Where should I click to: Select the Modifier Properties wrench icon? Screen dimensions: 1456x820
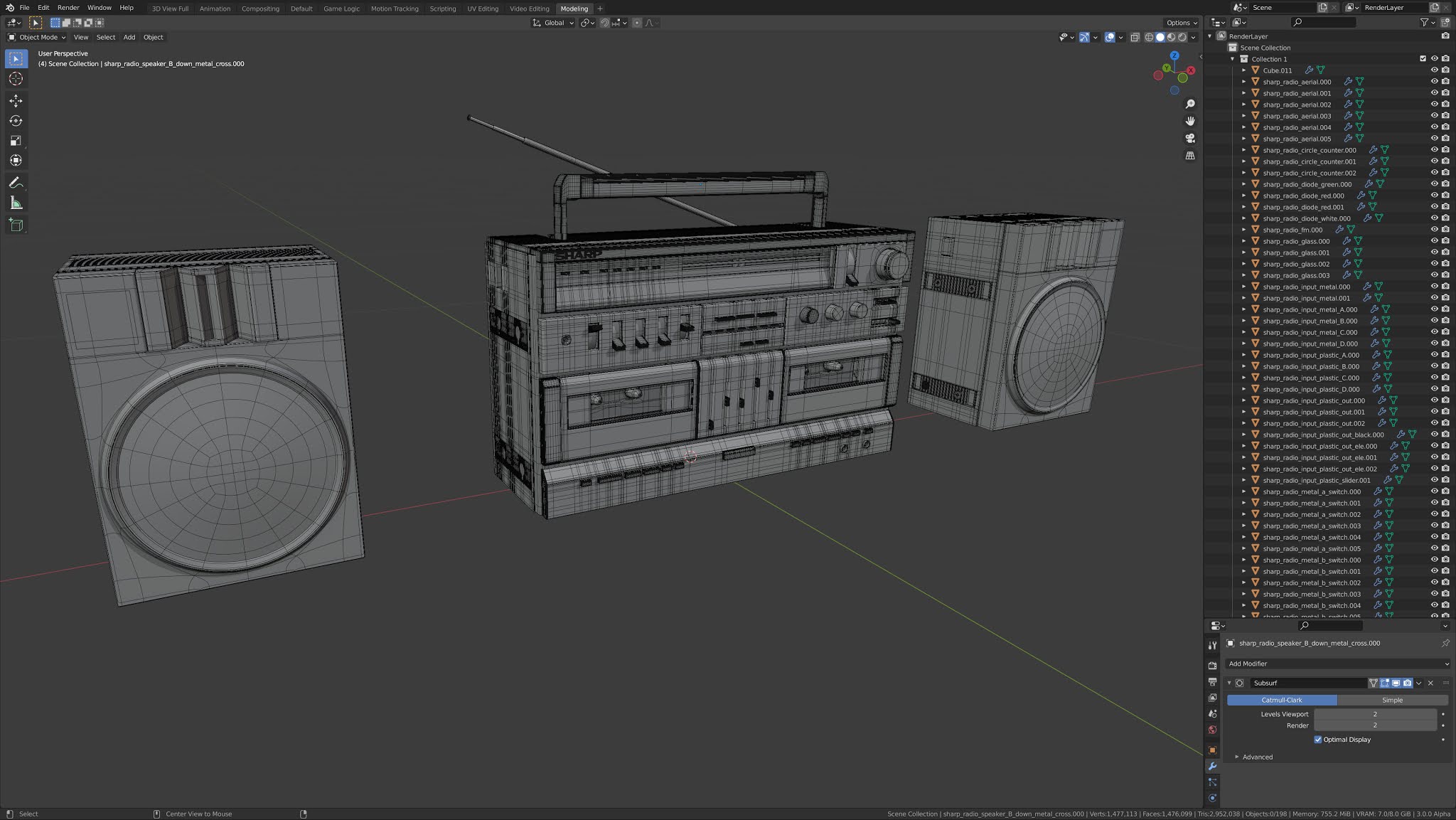coord(1213,765)
